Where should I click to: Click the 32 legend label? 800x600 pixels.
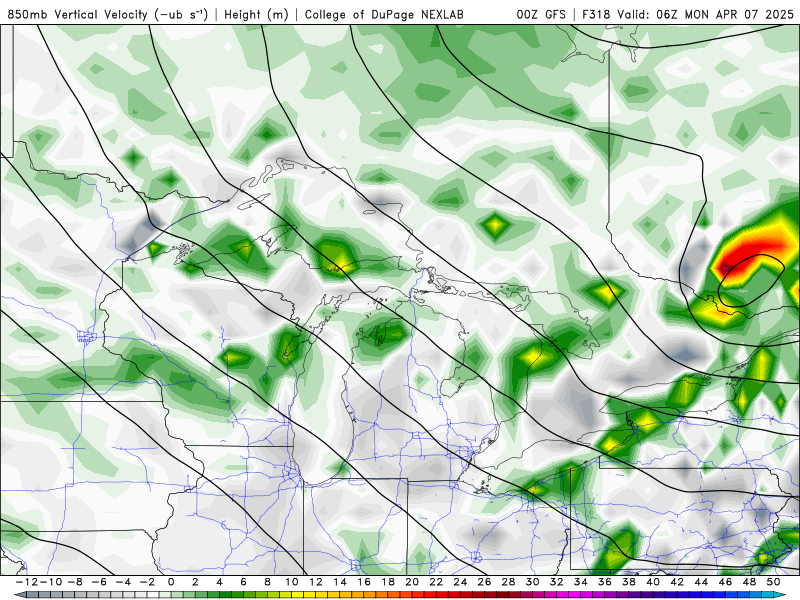(557, 582)
